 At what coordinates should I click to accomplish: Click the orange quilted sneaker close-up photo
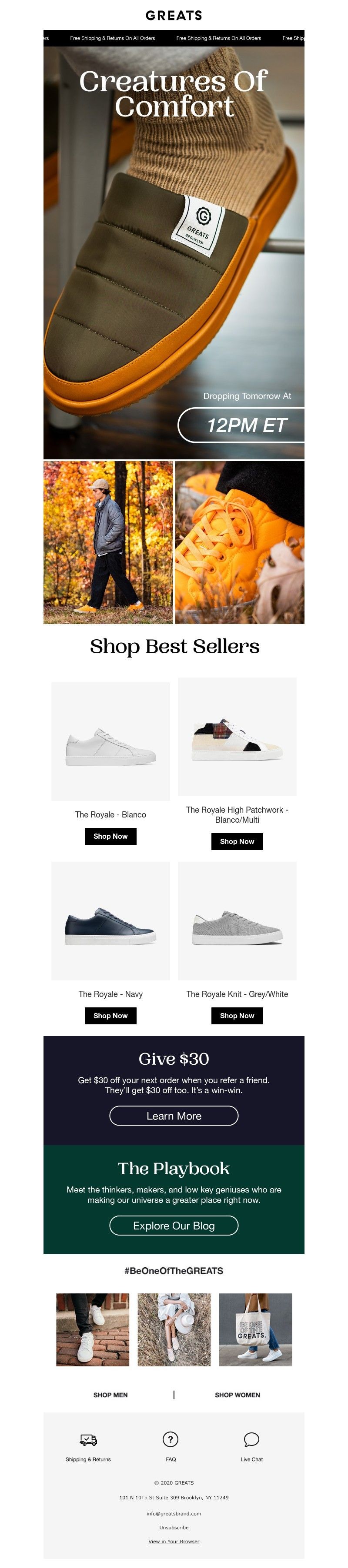pyautogui.click(x=240, y=542)
